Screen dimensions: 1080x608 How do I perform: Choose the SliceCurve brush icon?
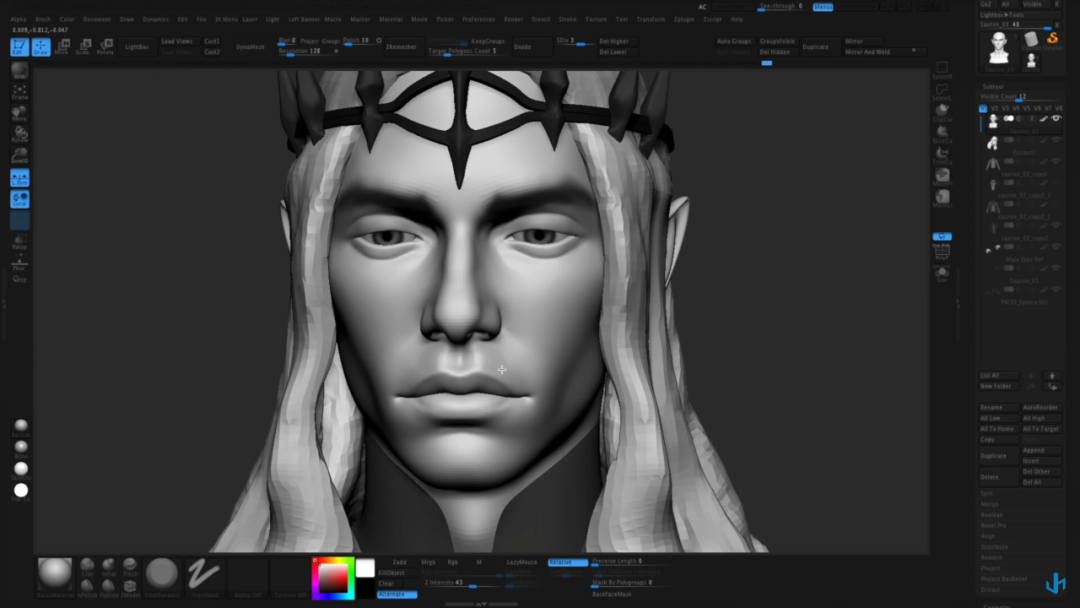tap(942, 134)
